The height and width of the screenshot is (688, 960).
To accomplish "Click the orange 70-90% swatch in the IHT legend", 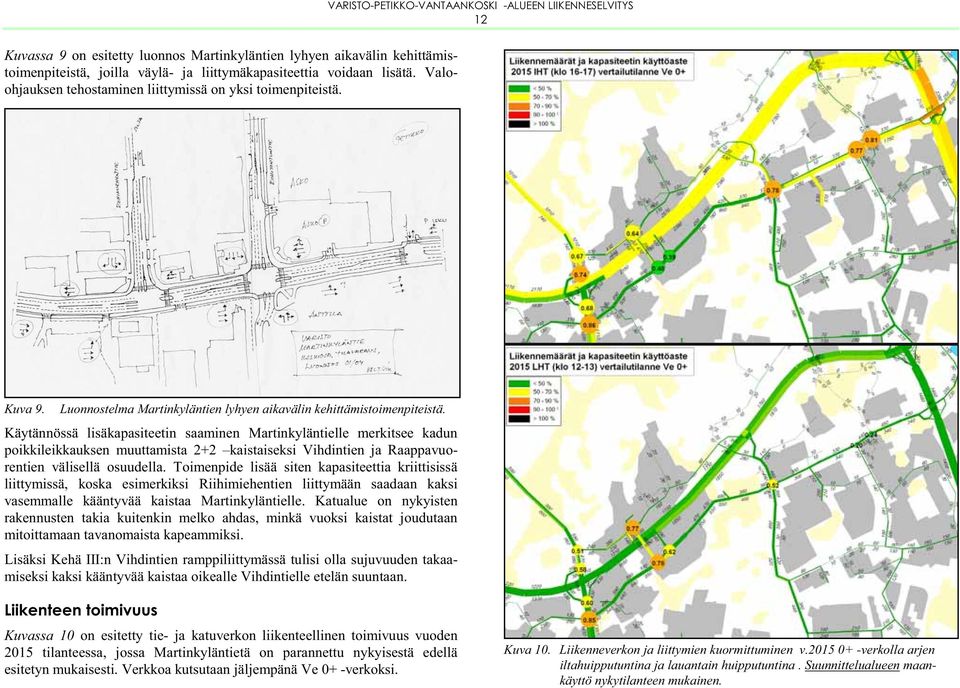I will [x=519, y=105].
